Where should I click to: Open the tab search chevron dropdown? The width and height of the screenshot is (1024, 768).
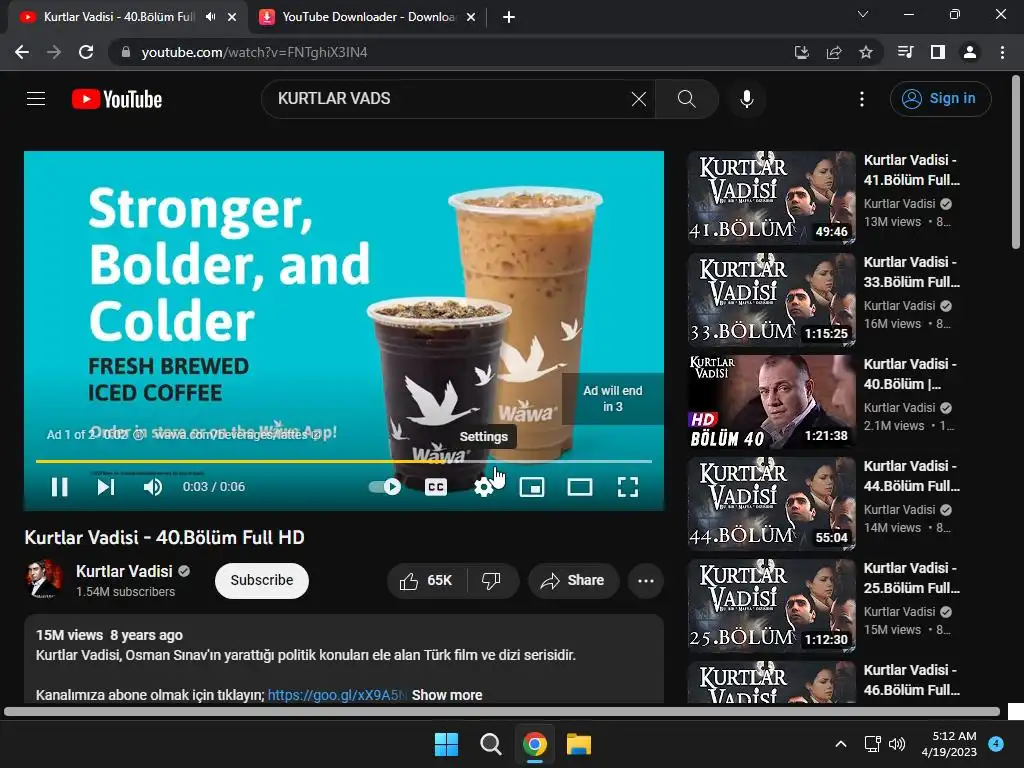tap(863, 14)
